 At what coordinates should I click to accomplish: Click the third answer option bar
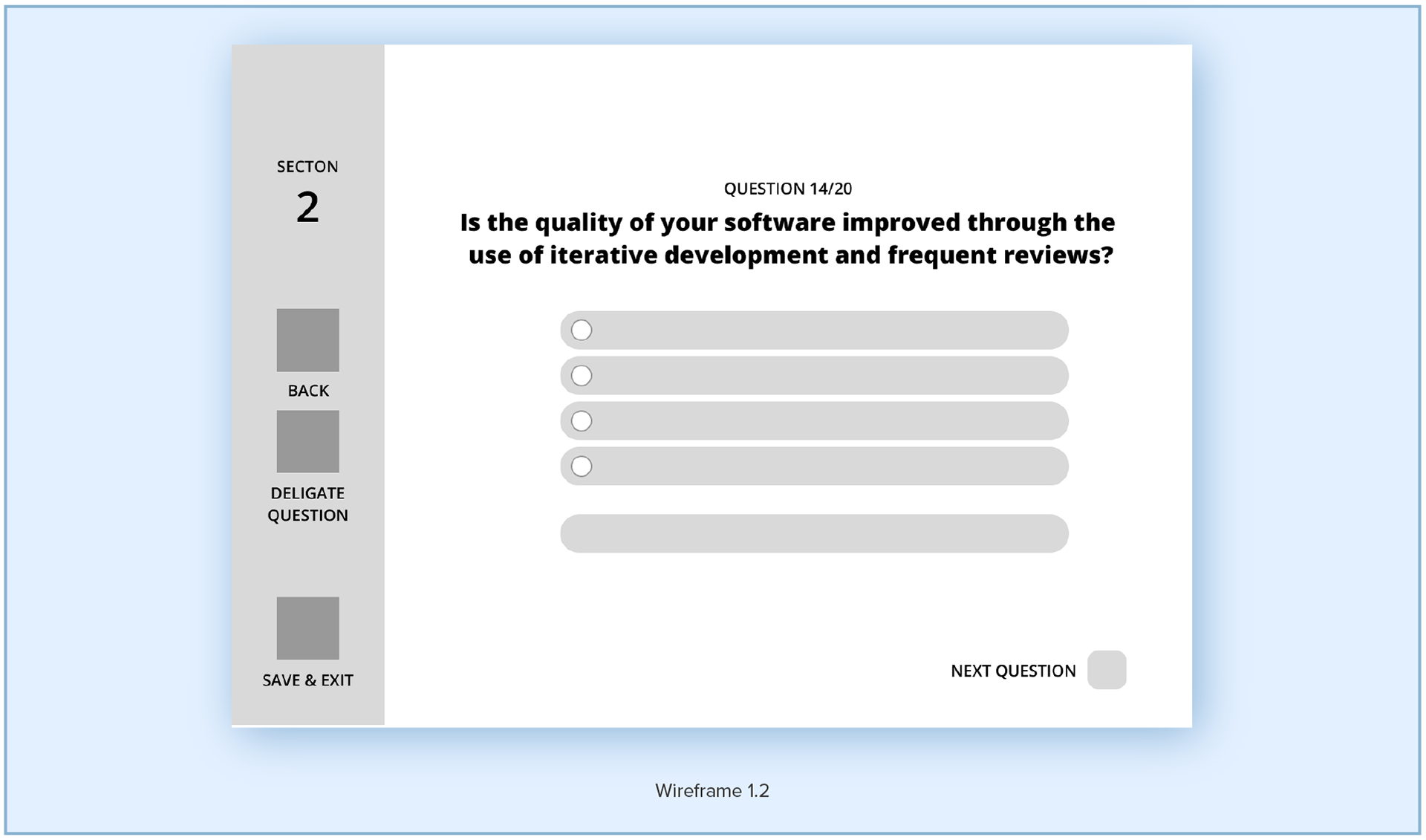824,421
